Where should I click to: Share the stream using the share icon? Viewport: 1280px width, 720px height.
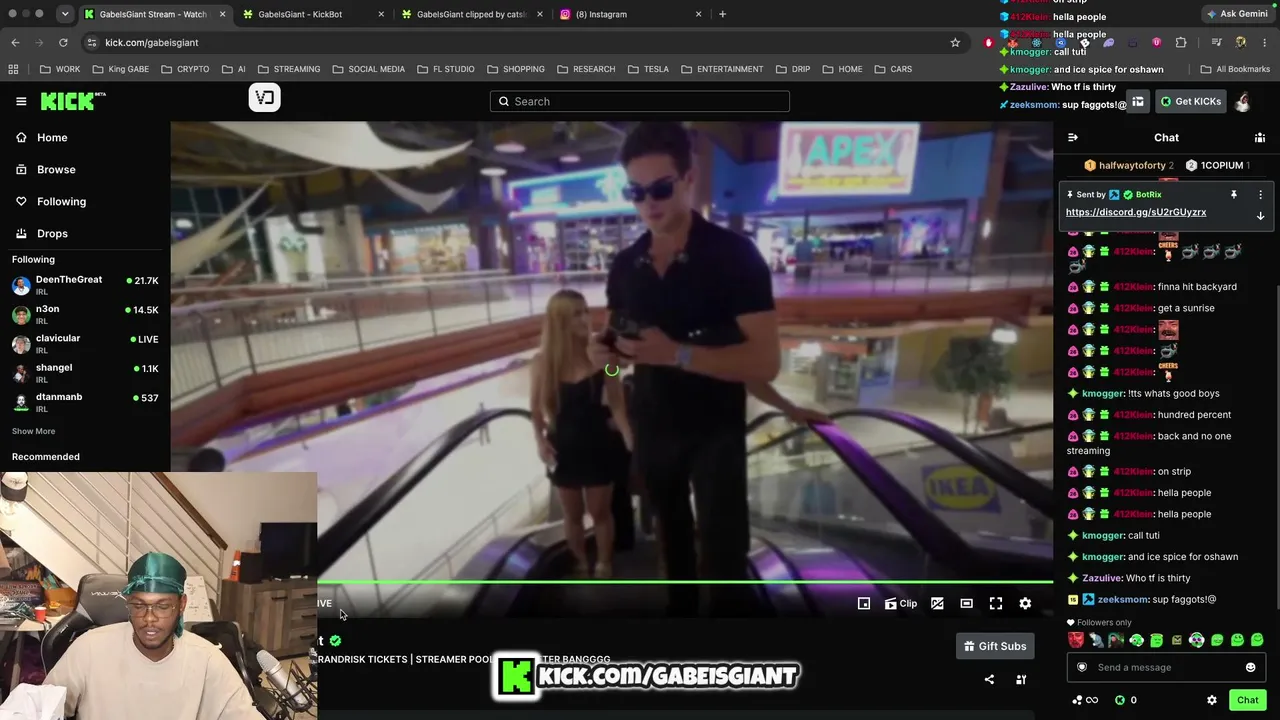[x=989, y=679]
